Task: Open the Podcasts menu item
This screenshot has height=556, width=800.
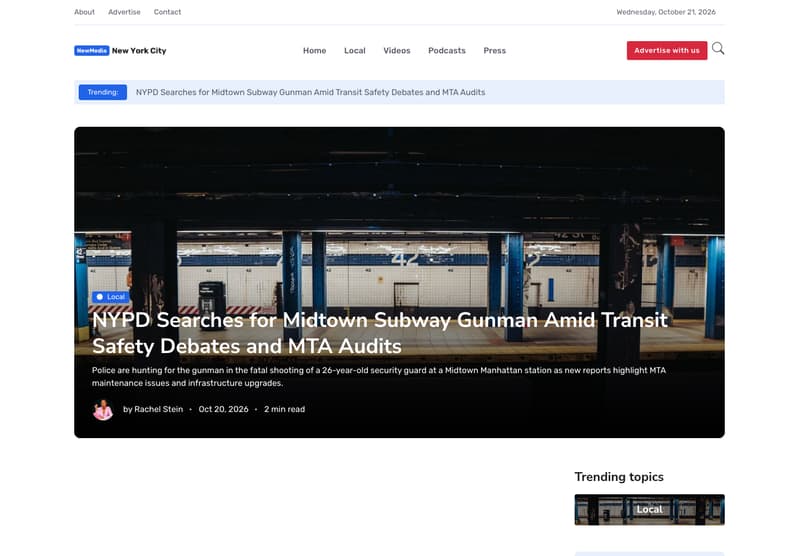Action: 447,50
